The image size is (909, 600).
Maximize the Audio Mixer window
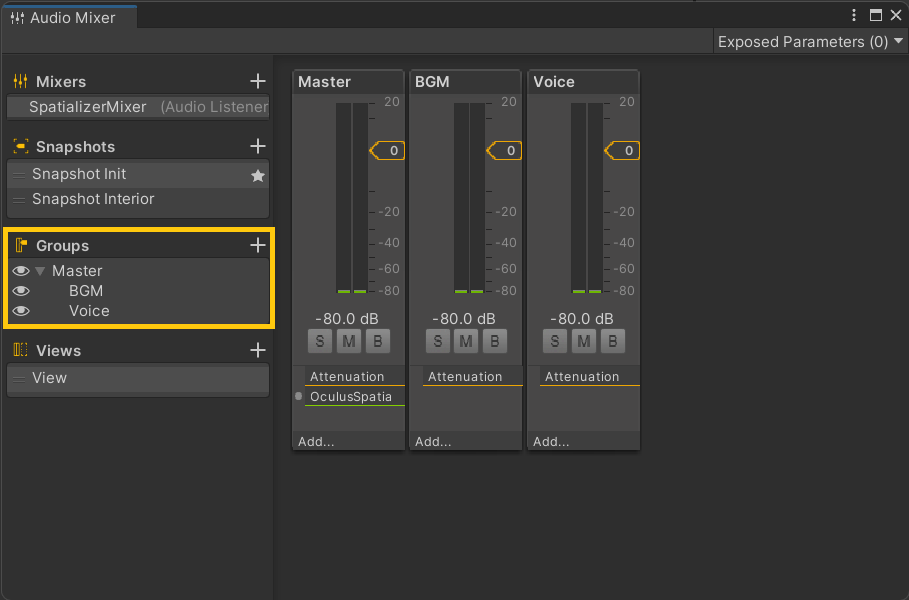[x=875, y=15]
